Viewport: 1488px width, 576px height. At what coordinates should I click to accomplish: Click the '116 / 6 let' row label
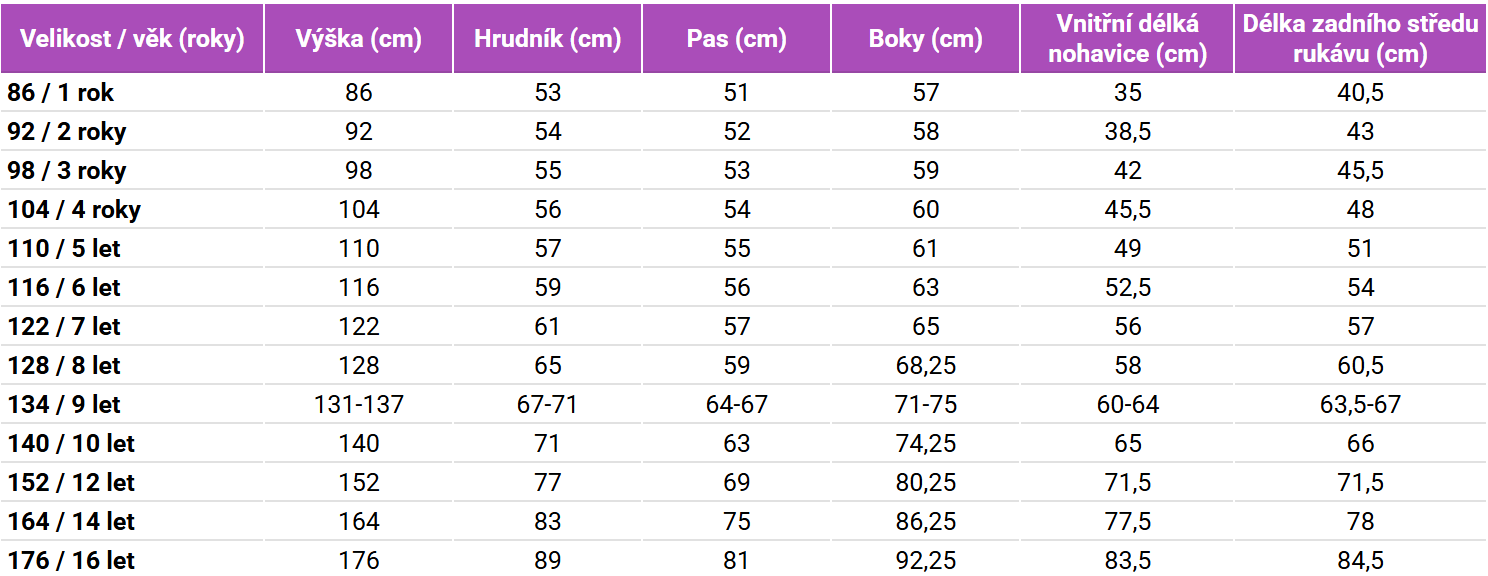pyautogui.click(x=64, y=288)
